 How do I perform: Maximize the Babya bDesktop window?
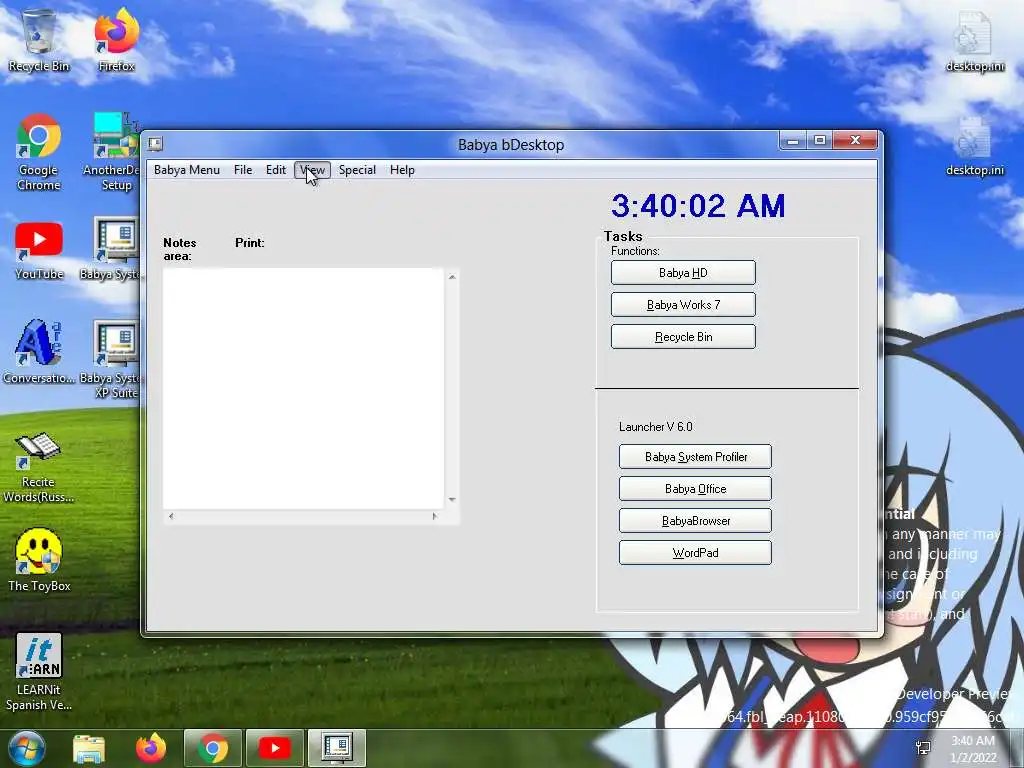pos(820,140)
